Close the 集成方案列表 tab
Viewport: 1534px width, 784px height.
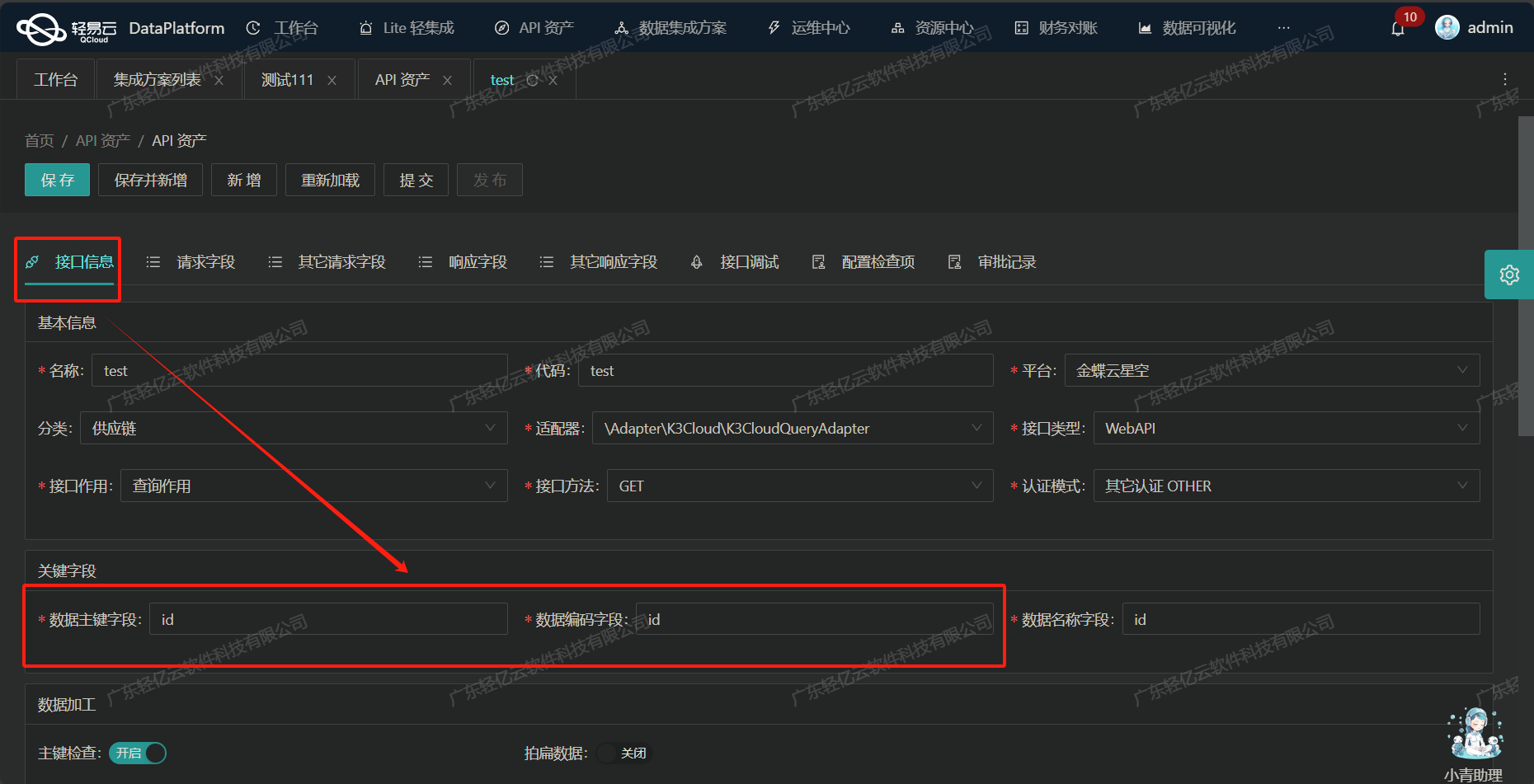click(x=219, y=80)
